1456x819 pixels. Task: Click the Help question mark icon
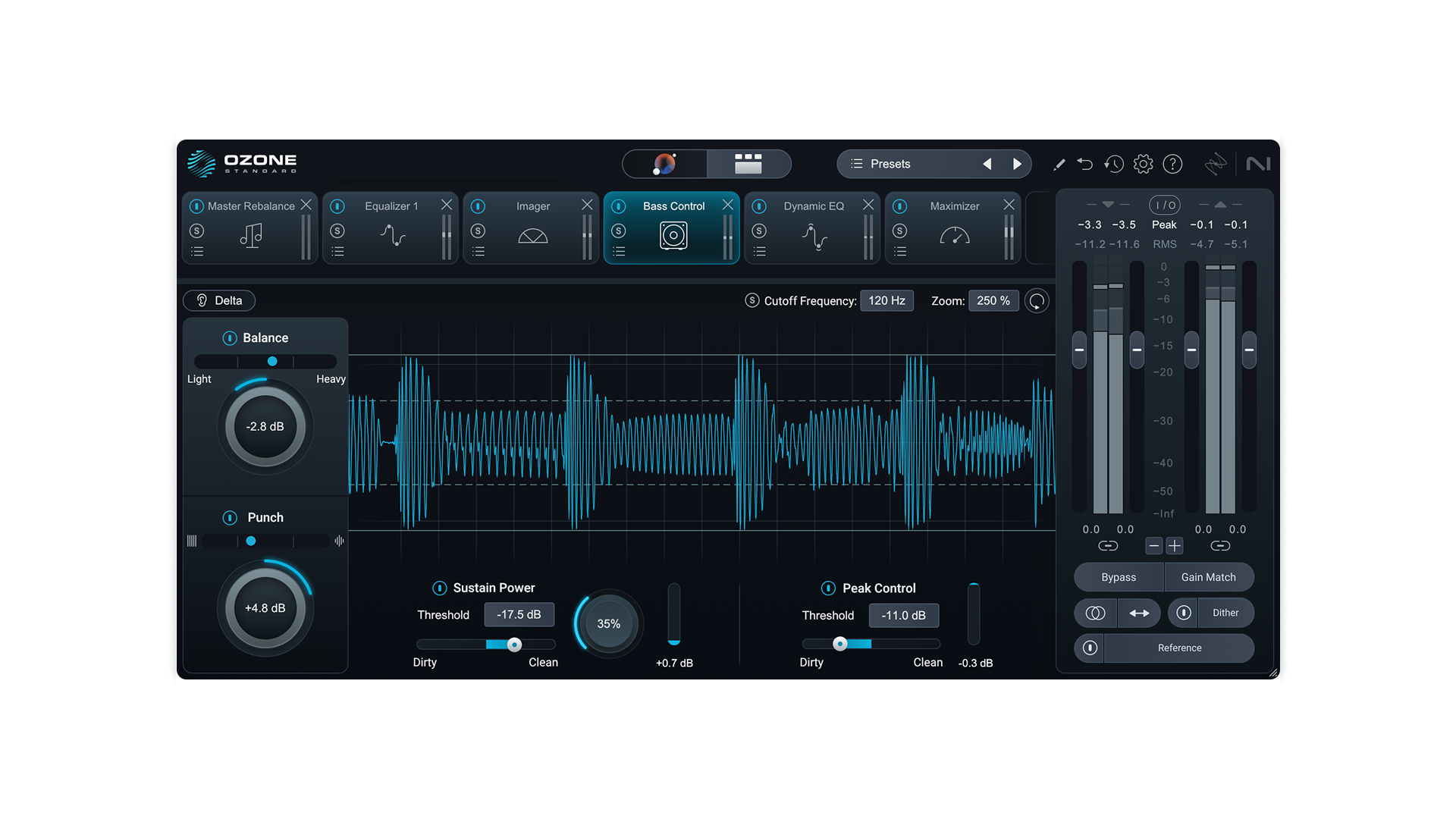coord(1172,164)
